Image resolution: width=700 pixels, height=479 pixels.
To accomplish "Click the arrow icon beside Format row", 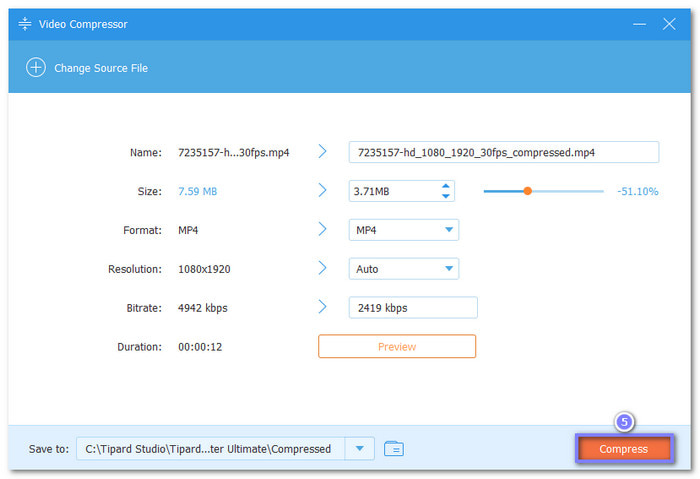I will click(323, 229).
